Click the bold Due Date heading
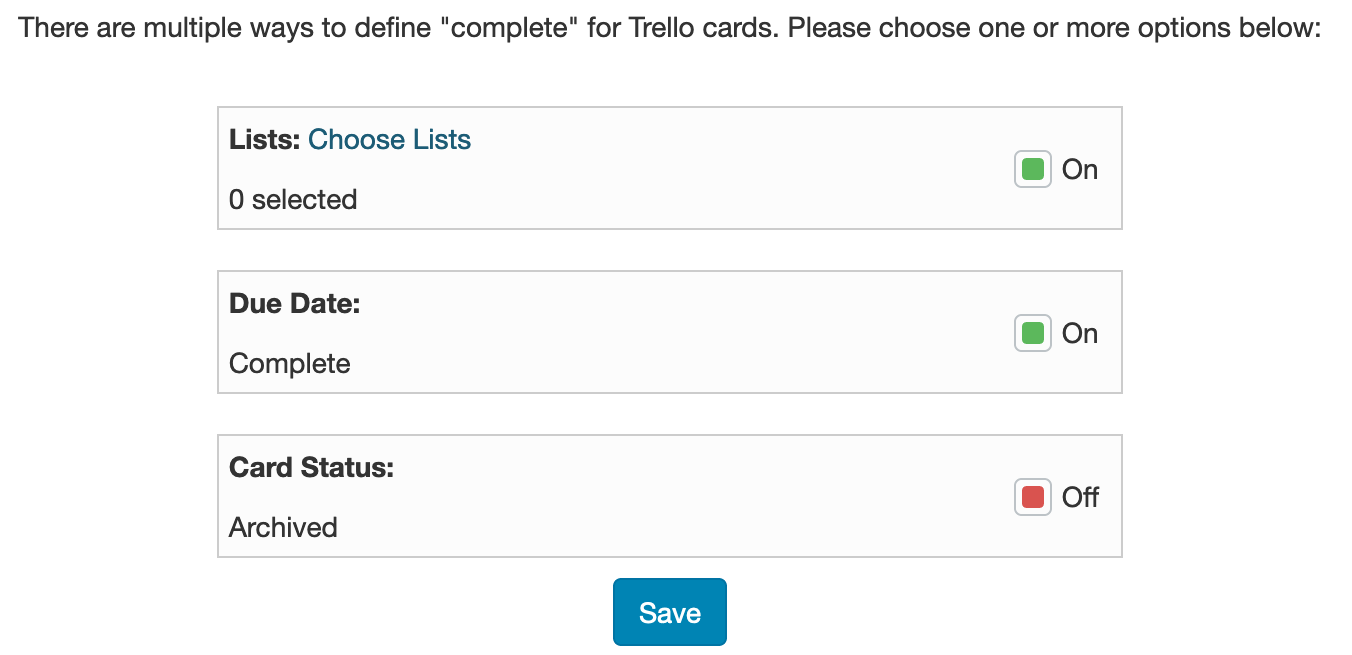The width and height of the screenshot is (1352, 655). [x=292, y=303]
